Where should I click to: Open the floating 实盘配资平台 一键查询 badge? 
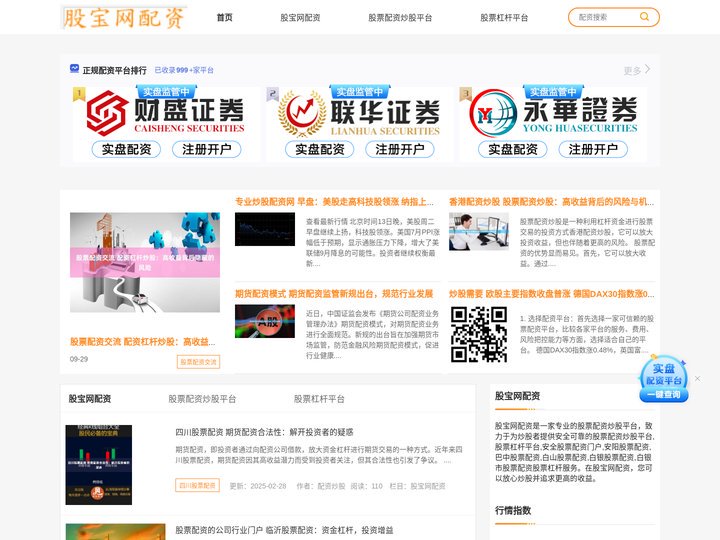[x=664, y=378]
